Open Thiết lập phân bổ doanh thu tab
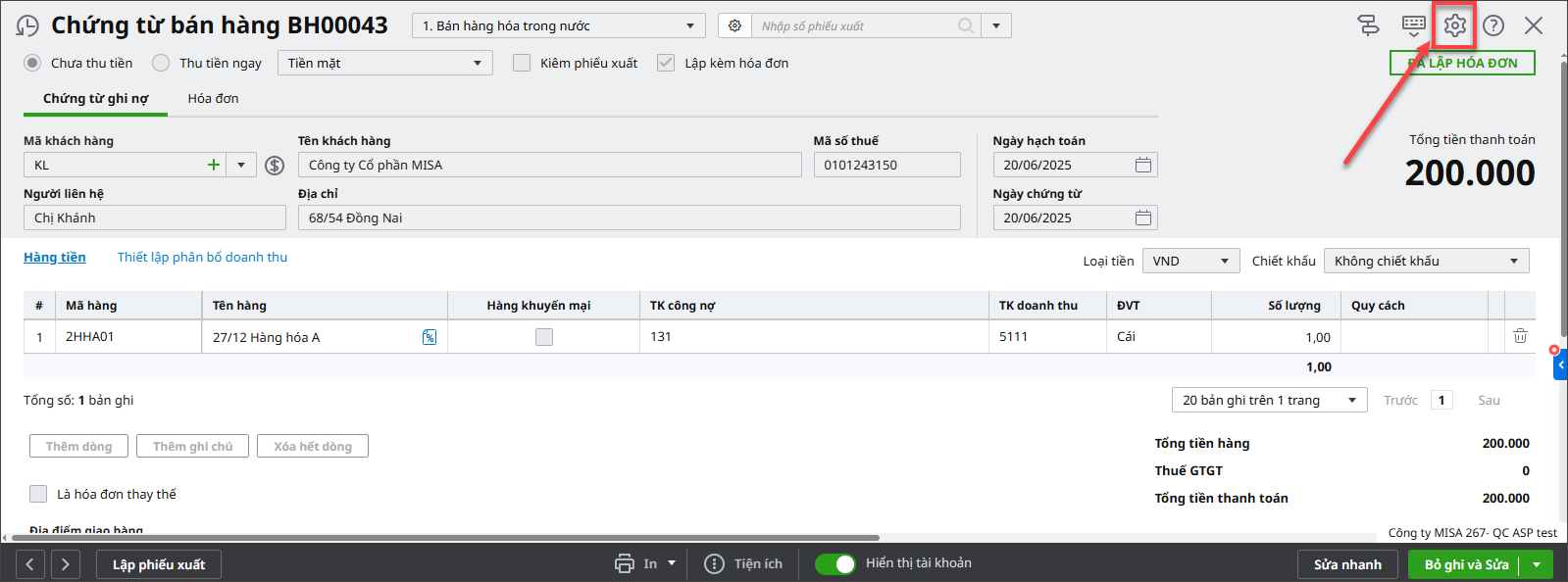This screenshot has height=582, width=1568. coord(202,257)
